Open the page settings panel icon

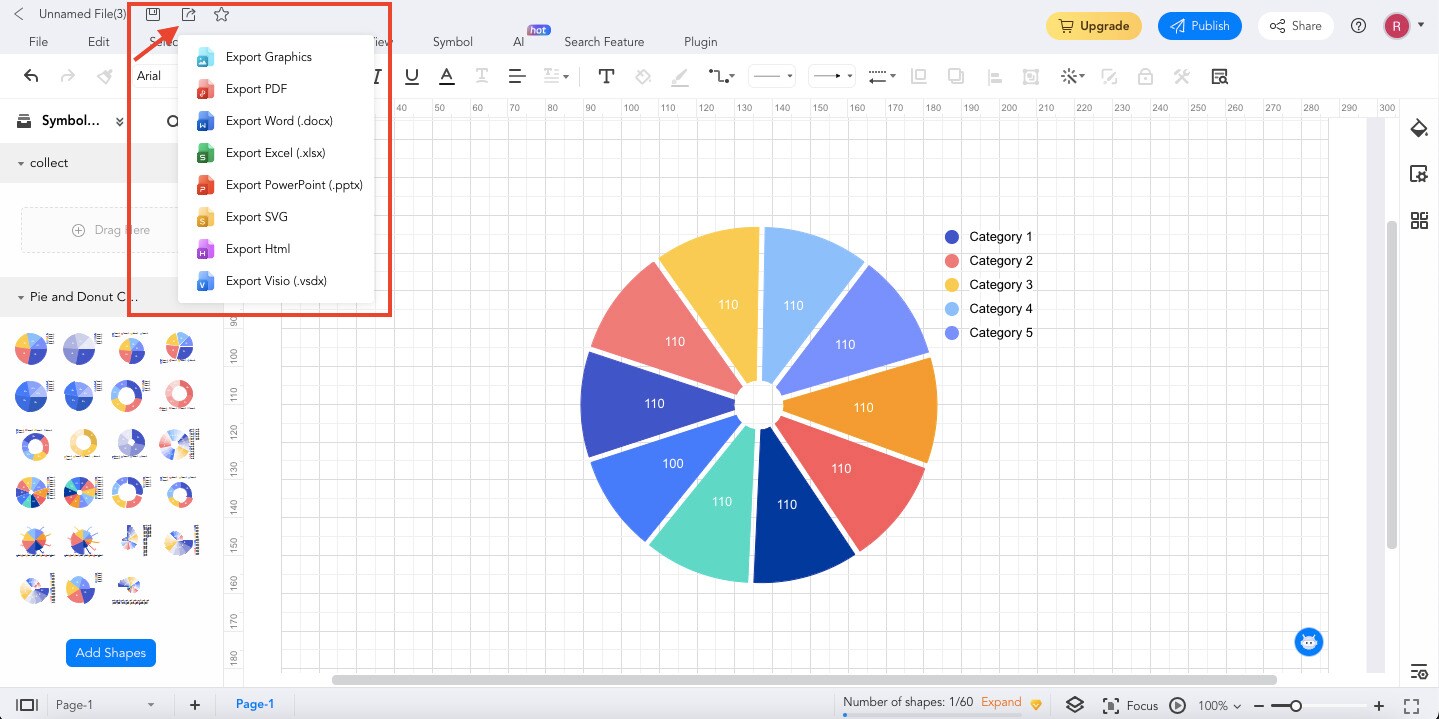coord(1418,174)
